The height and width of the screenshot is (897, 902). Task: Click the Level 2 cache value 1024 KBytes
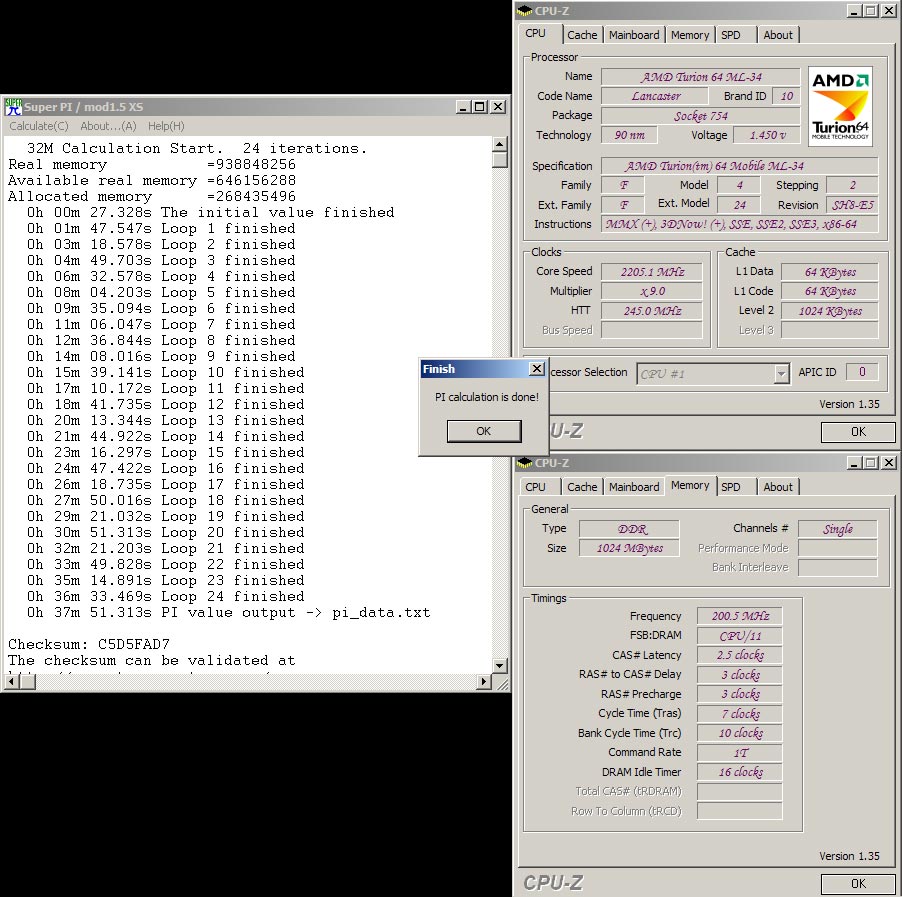click(x=830, y=311)
